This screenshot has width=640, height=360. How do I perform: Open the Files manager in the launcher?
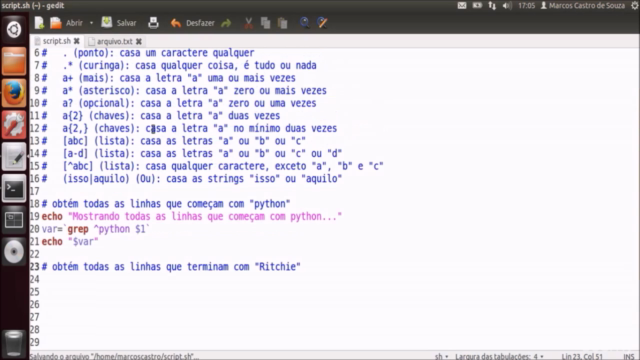(x=14, y=61)
